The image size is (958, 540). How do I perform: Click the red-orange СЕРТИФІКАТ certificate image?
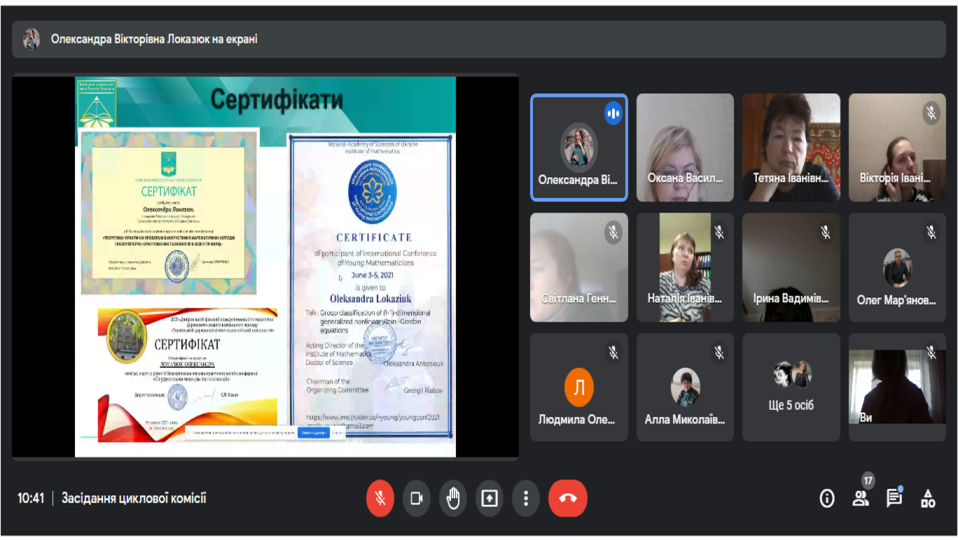[x=188, y=374]
